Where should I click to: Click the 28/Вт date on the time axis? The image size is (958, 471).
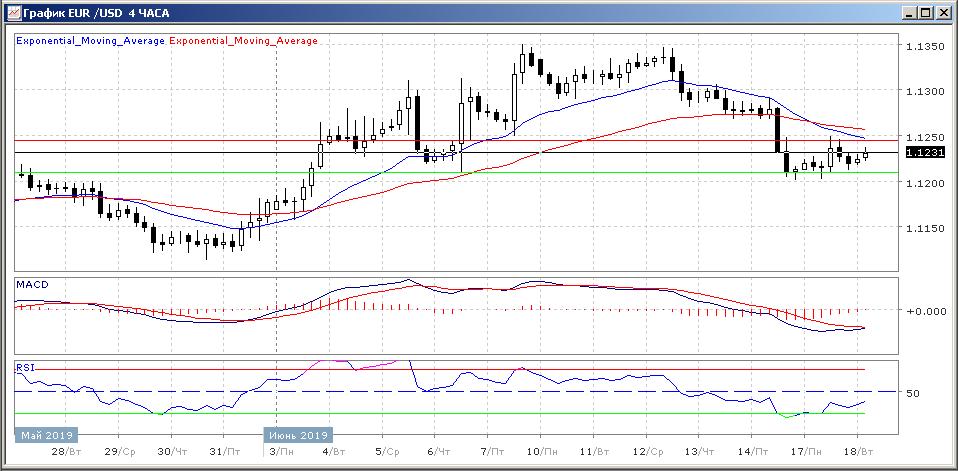coord(64,453)
